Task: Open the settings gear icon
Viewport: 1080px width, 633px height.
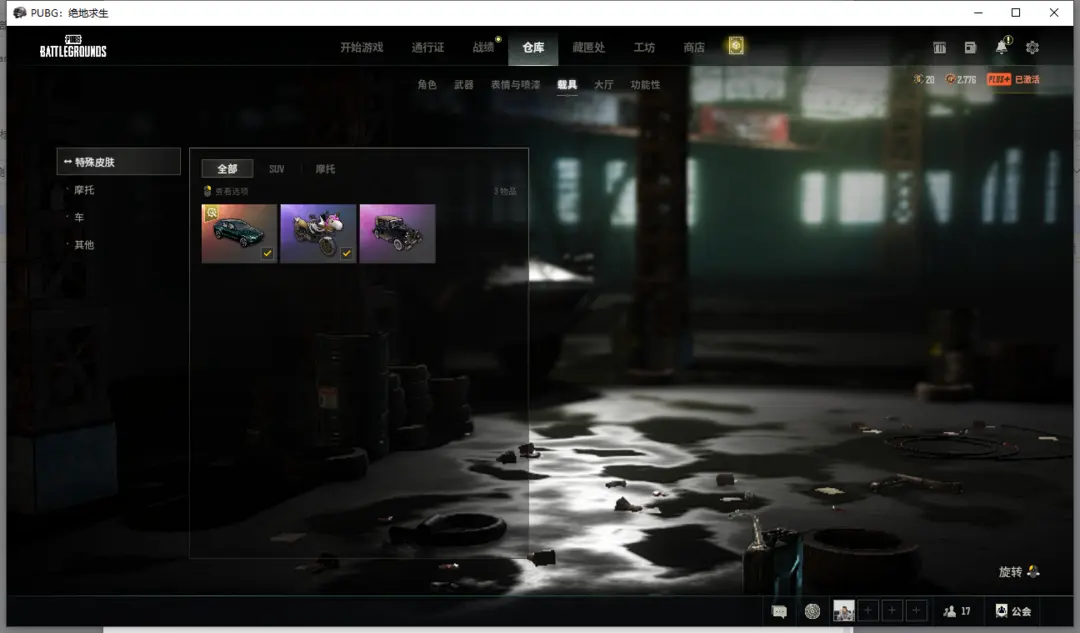Action: pos(1032,48)
